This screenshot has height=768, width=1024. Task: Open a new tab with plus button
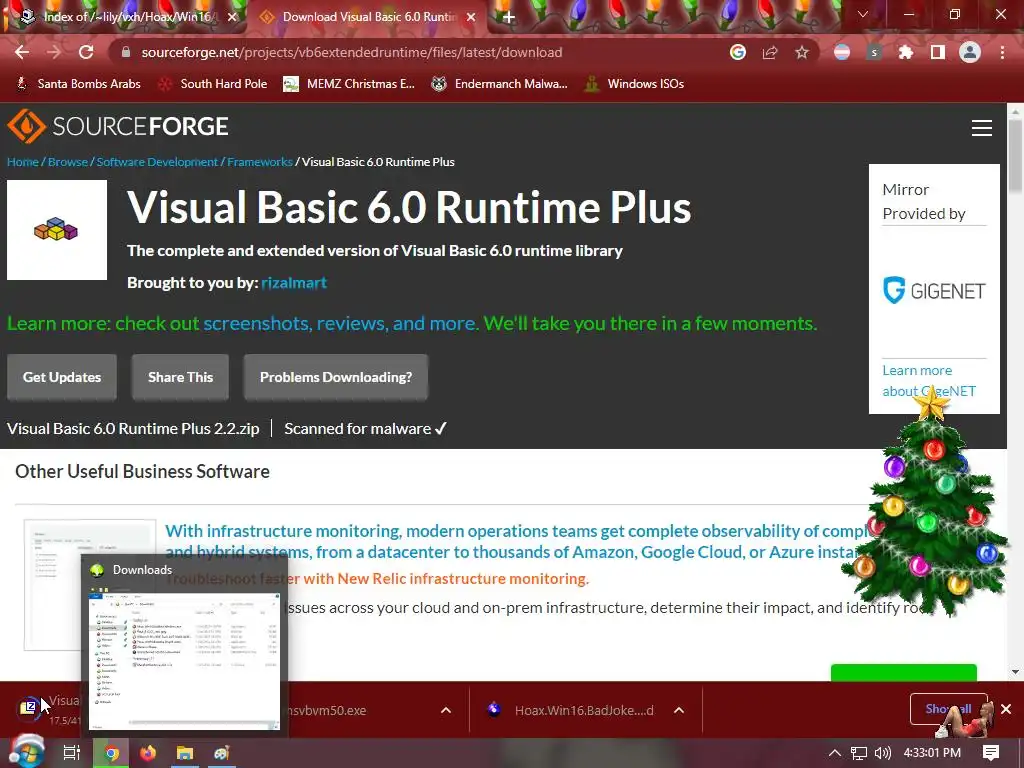click(x=509, y=18)
